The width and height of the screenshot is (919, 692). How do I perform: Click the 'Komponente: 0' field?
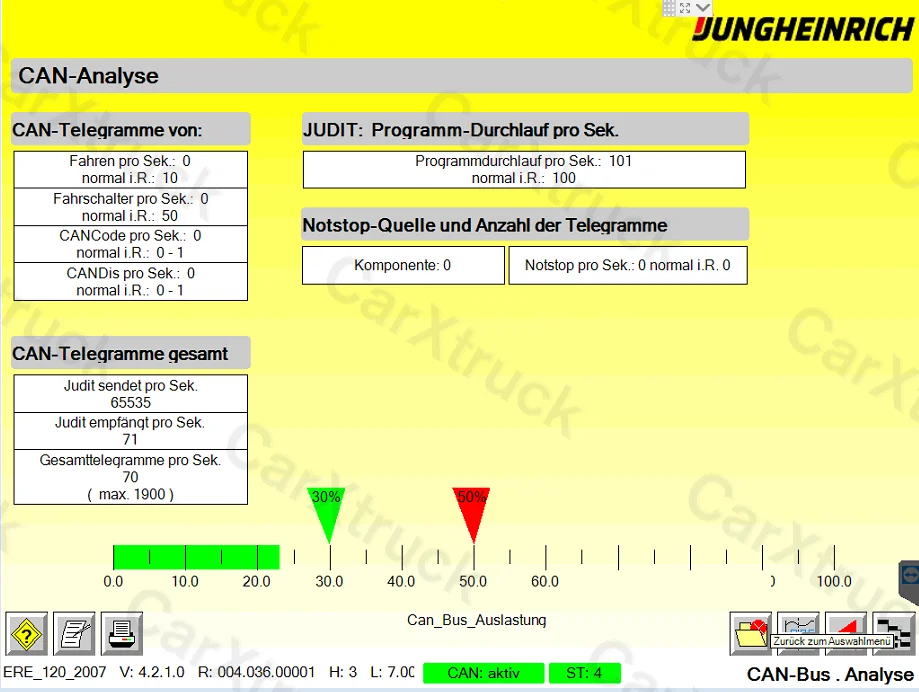(x=403, y=265)
